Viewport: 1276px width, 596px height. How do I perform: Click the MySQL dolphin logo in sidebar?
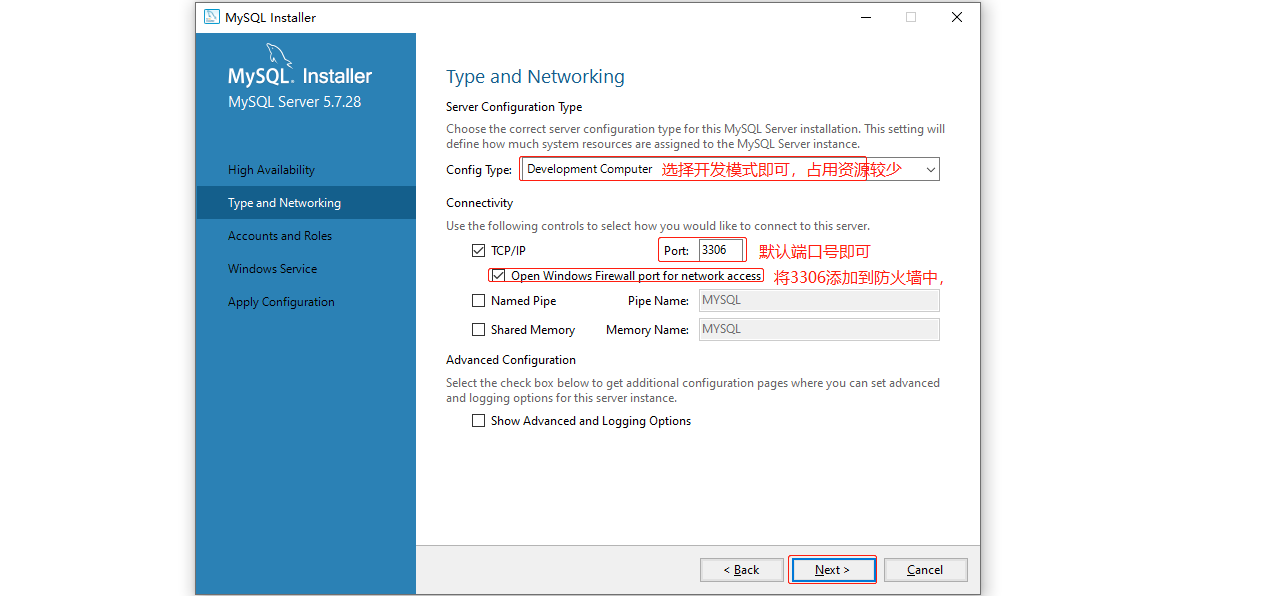pos(280,54)
